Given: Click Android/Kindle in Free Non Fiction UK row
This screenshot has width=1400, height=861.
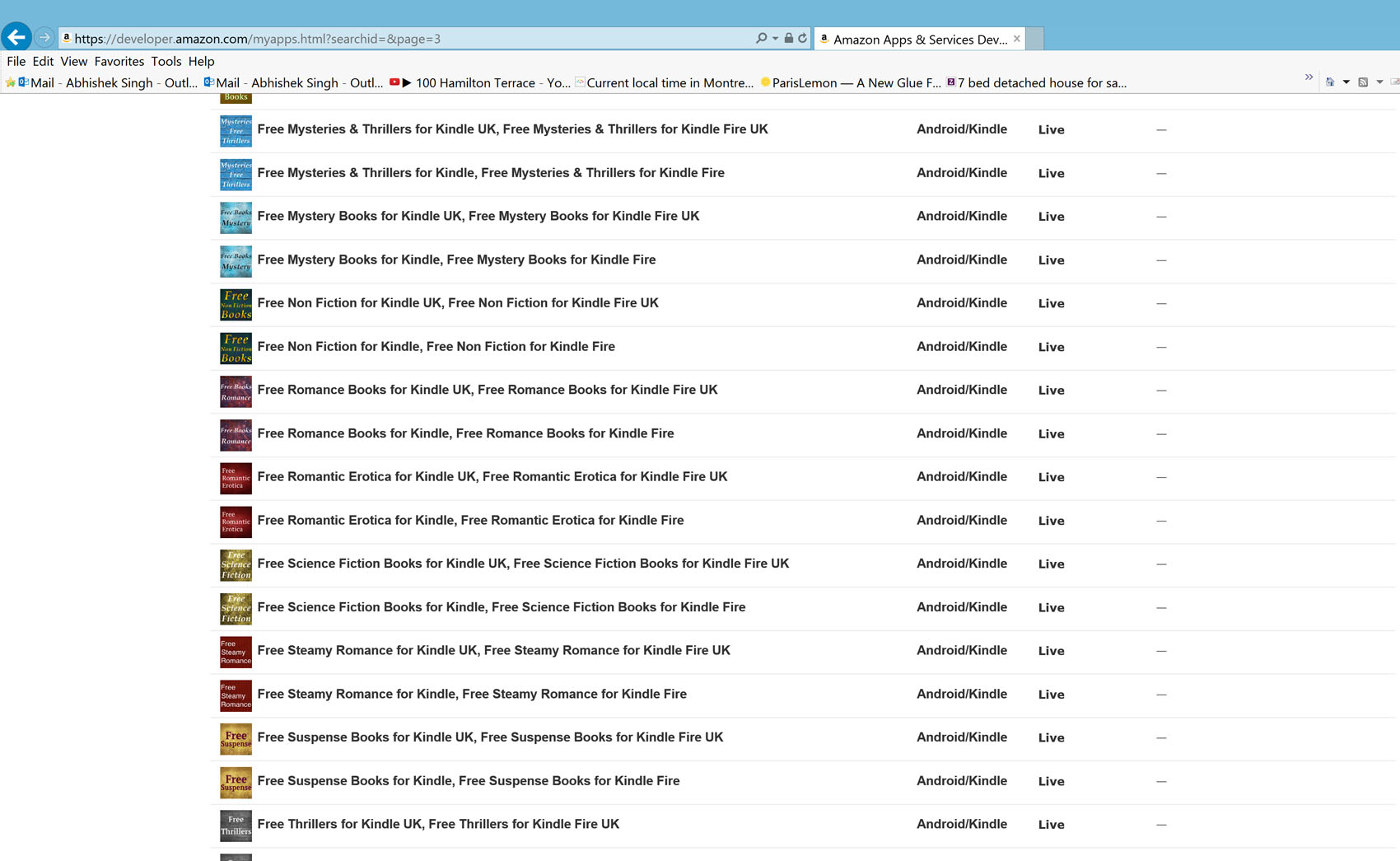Looking at the screenshot, I should pos(962,303).
